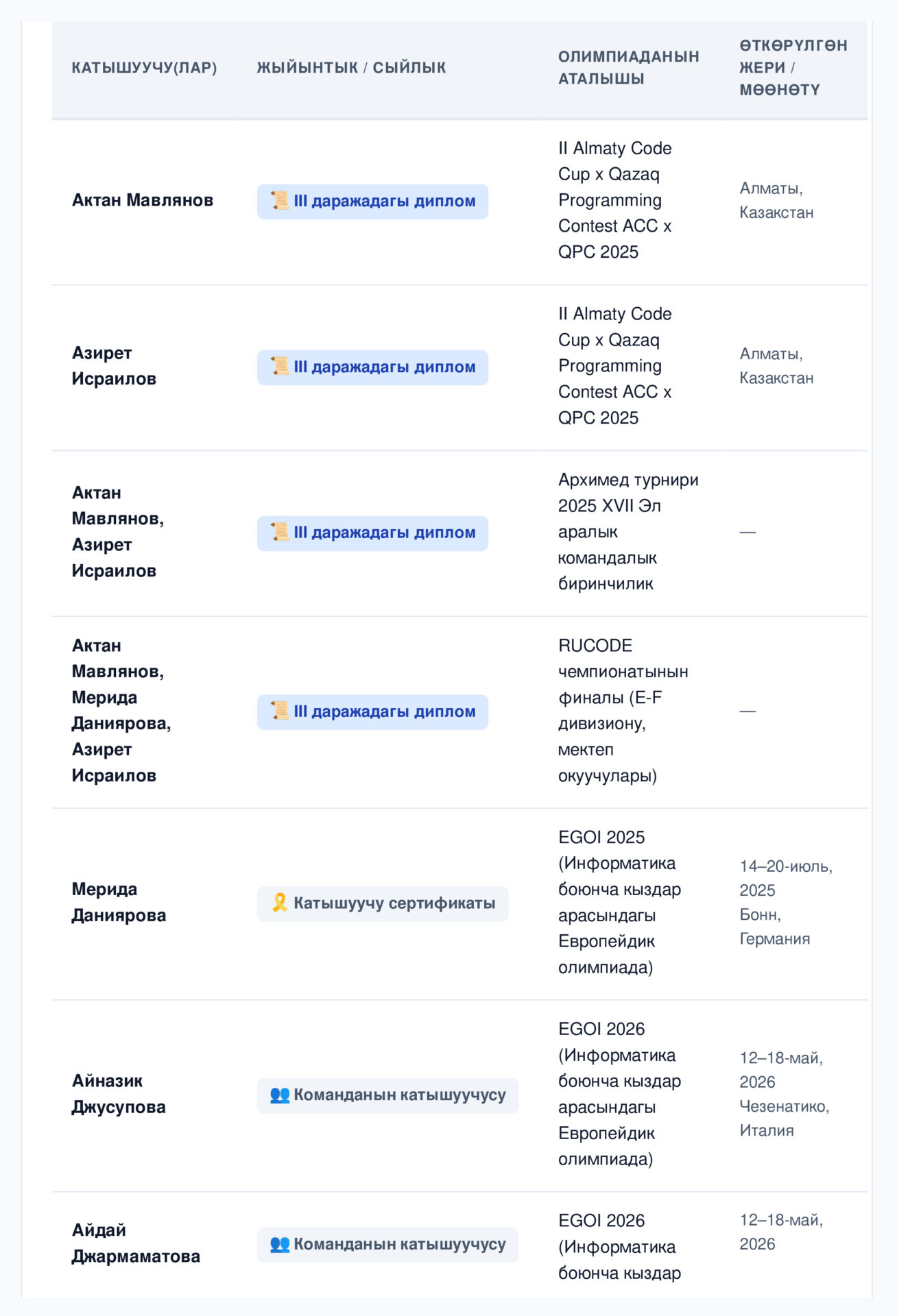Click the ОЛИМПИАДАНЫН АТАЛЫШЫ column header
This screenshot has width=897, height=1316.
628,67
